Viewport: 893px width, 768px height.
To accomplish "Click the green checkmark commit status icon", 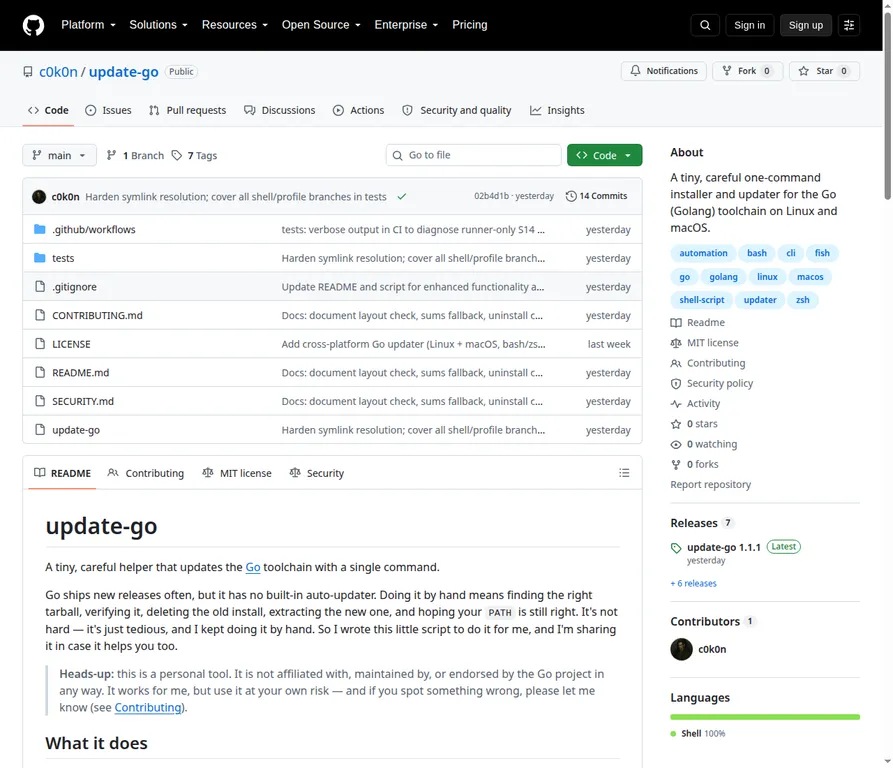I will (x=402, y=196).
